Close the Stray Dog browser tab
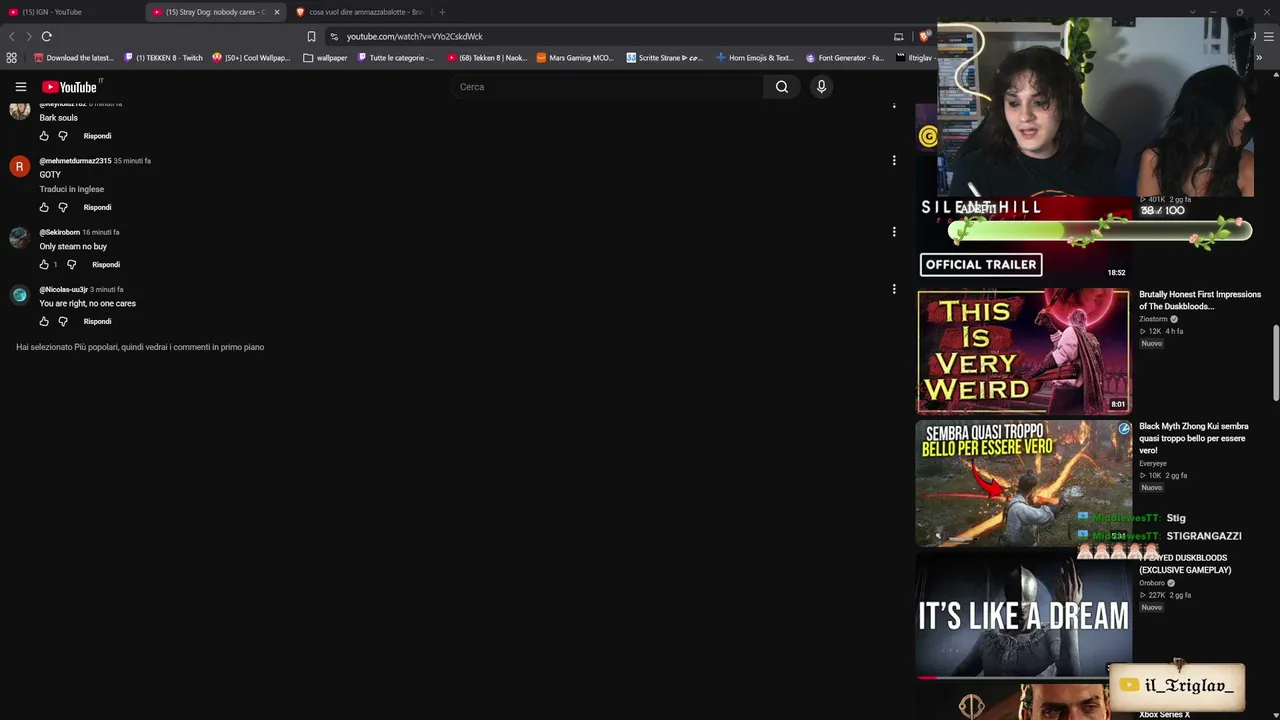Screen dimensions: 1280x720 click(x=277, y=12)
